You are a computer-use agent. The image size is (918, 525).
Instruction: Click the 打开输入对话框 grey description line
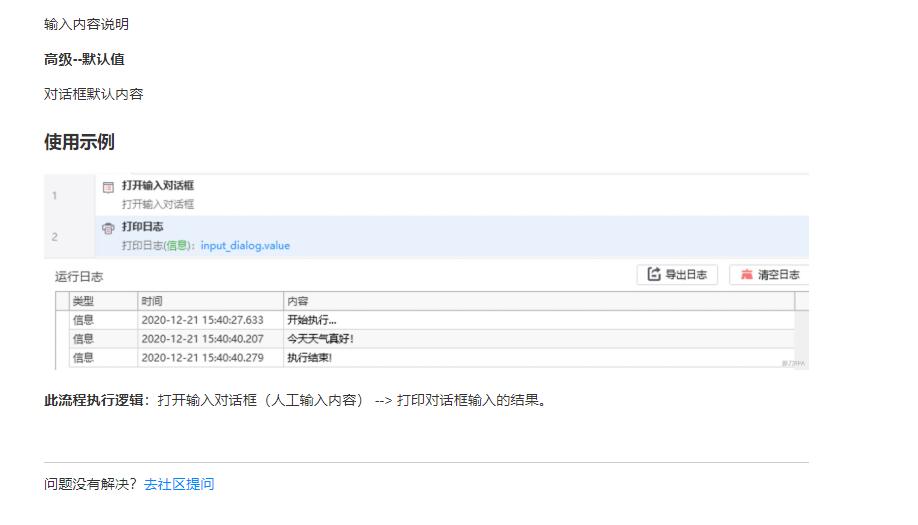pos(157,204)
